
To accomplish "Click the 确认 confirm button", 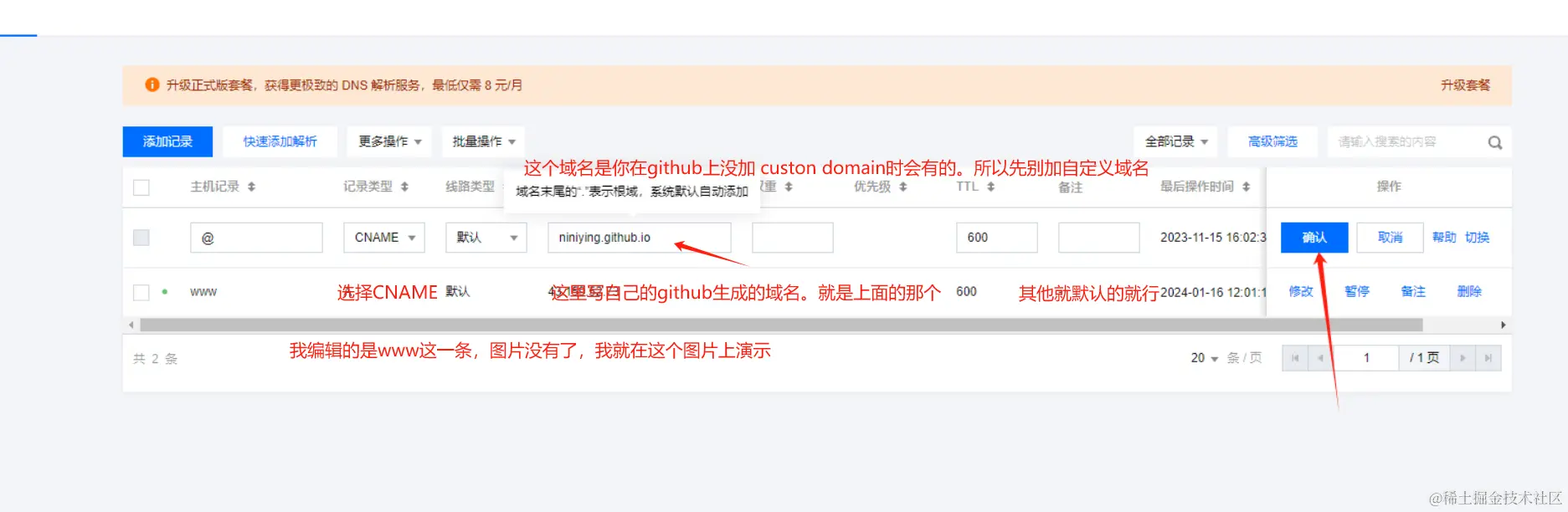I will point(1314,238).
